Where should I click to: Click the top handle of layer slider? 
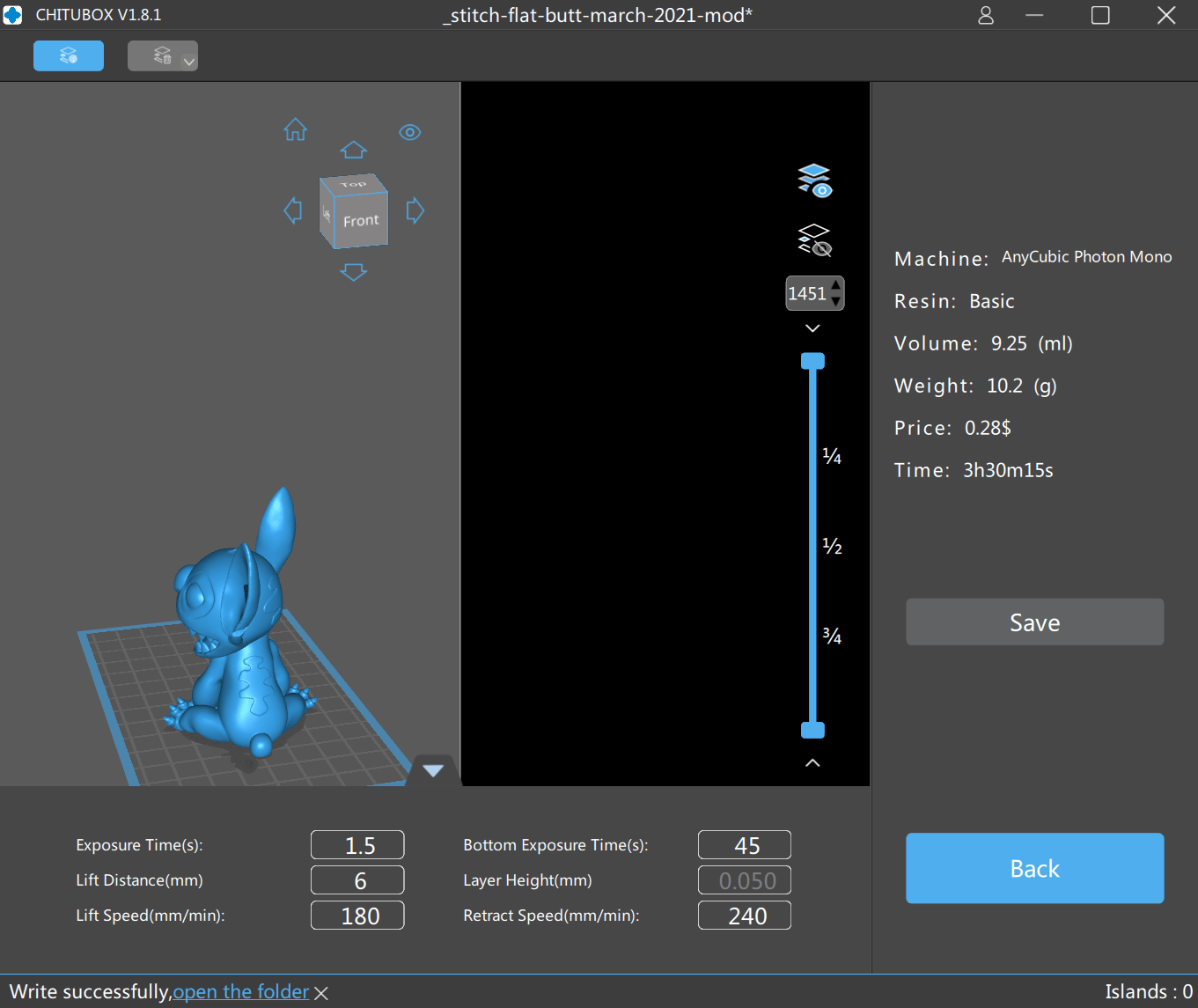coord(812,361)
